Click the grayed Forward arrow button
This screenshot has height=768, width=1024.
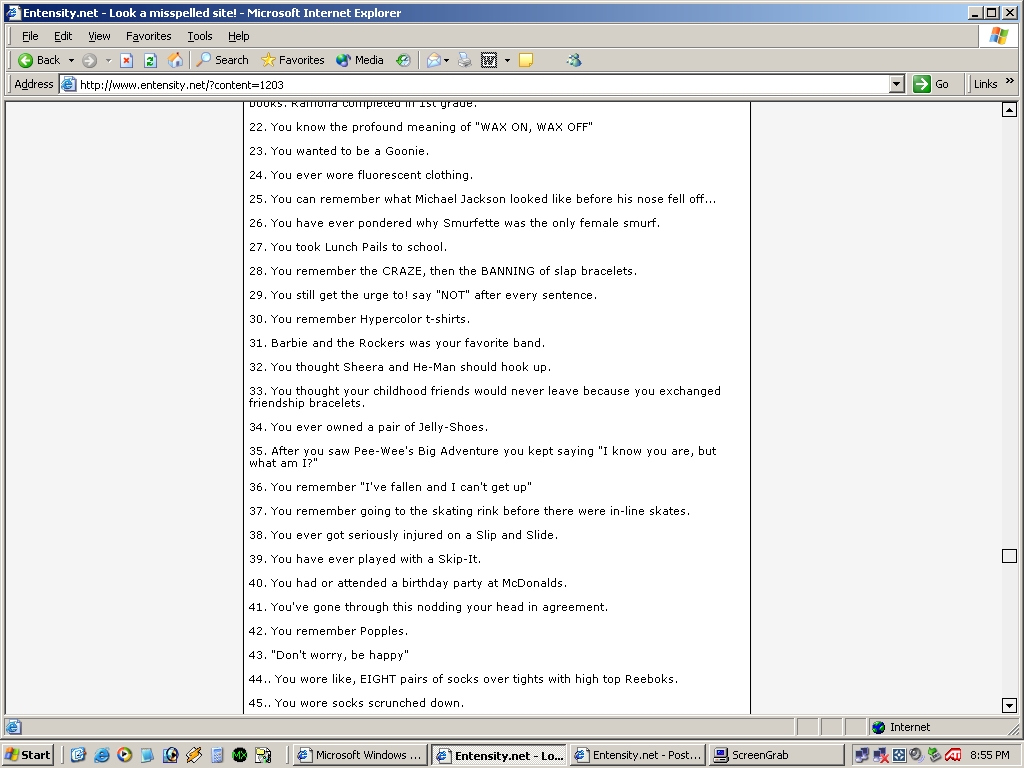click(x=89, y=61)
